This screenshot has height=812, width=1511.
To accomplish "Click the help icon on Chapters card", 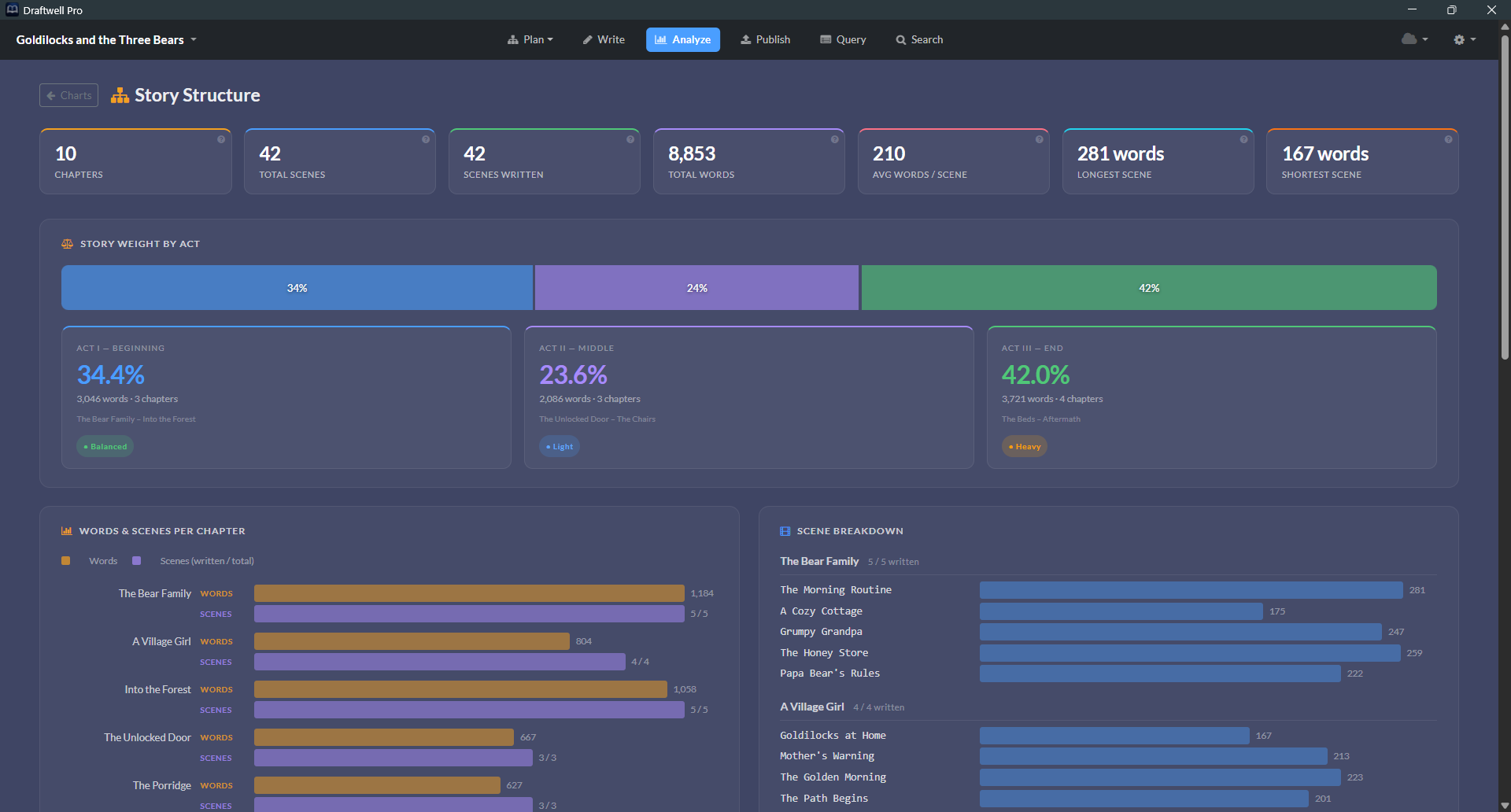I will pyautogui.click(x=221, y=139).
